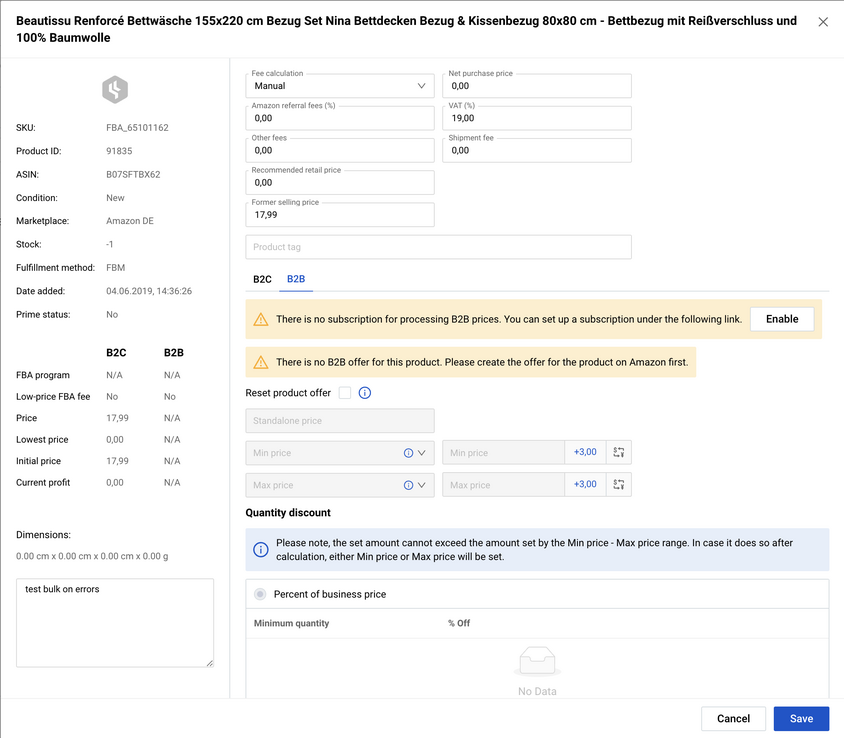Click the Fulfillment method value FBM

tap(115, 268)
